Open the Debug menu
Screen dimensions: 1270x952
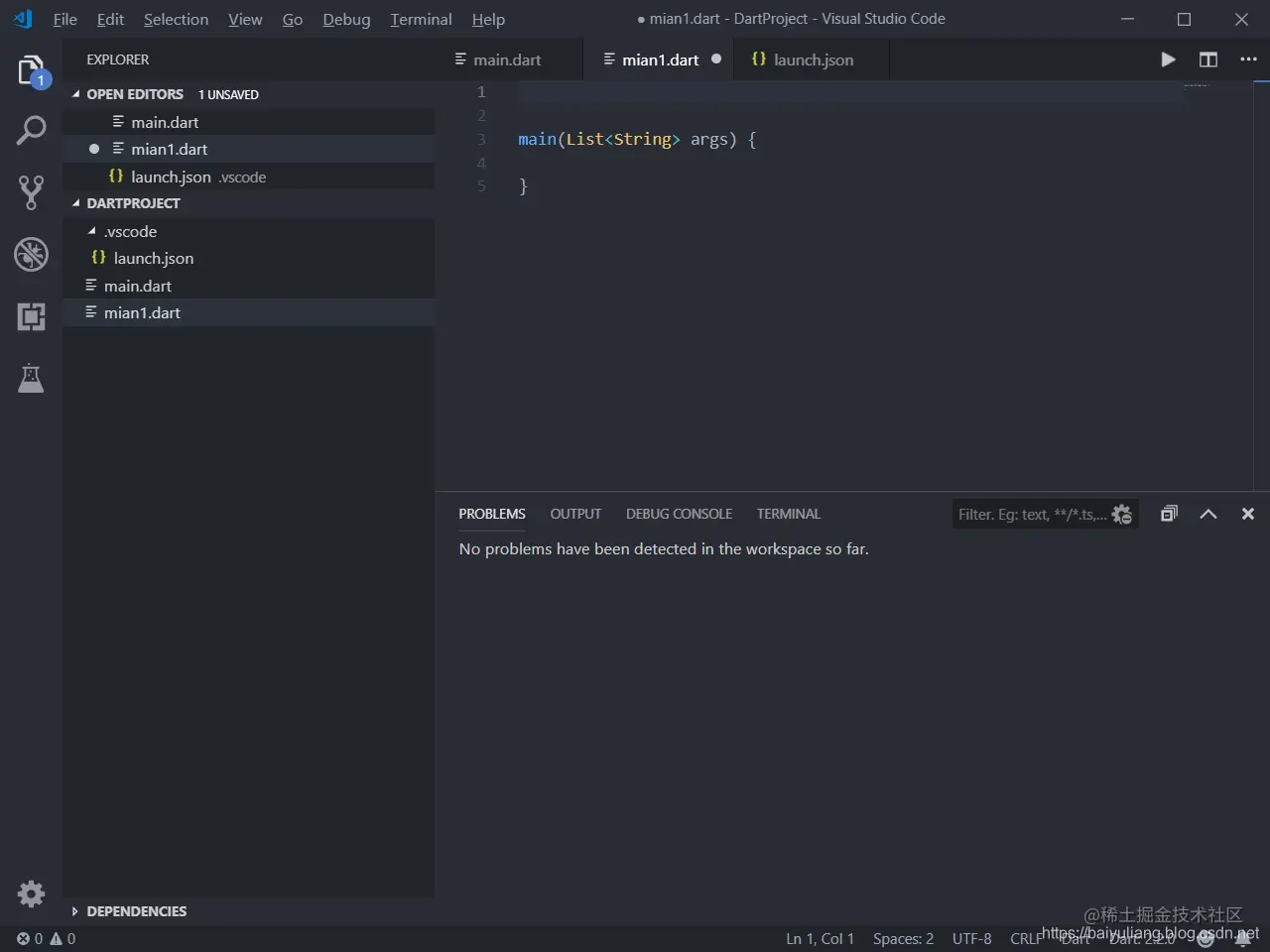346,19
